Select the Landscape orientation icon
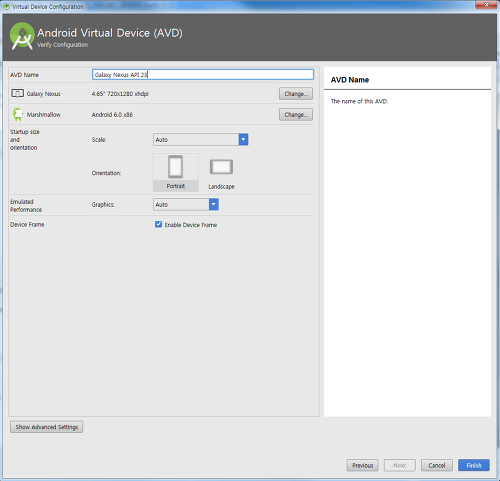Image resolution: width=500 pixels, height=481 pixels. coord(221,167)
